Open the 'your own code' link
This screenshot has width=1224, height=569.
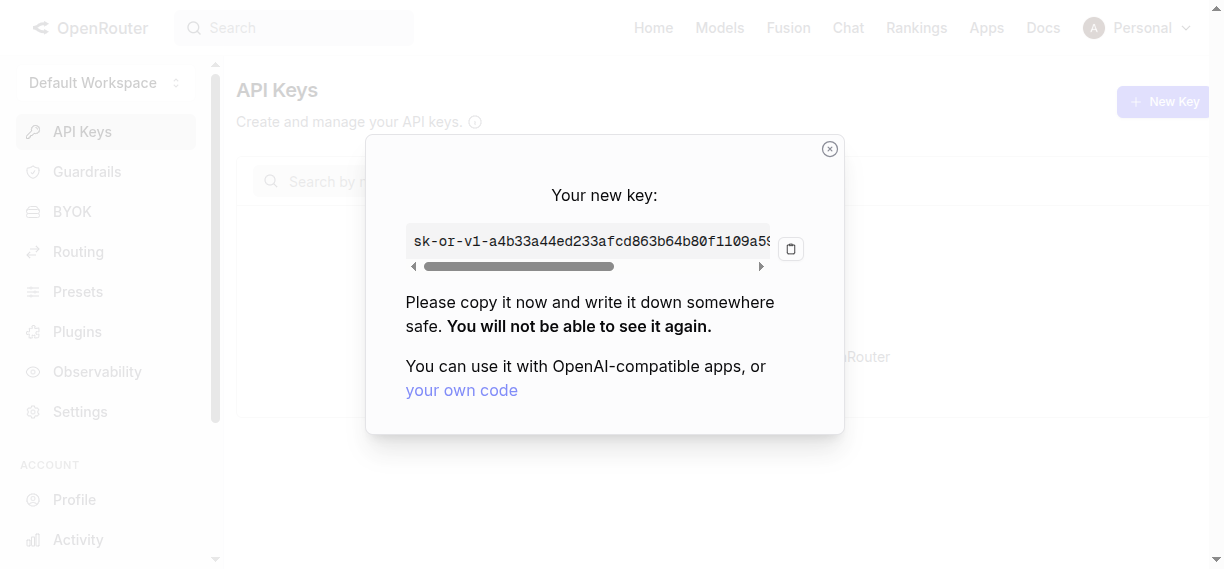coord(462,390)
